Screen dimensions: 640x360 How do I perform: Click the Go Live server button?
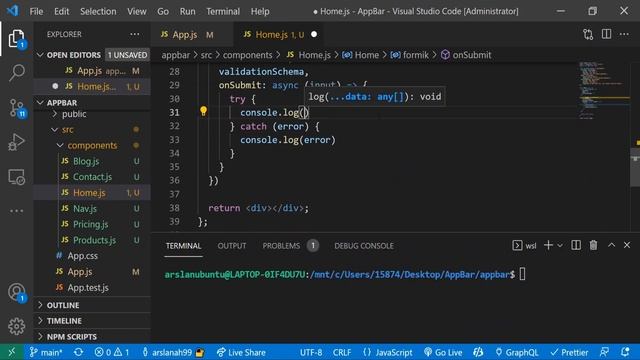(443, 352)
